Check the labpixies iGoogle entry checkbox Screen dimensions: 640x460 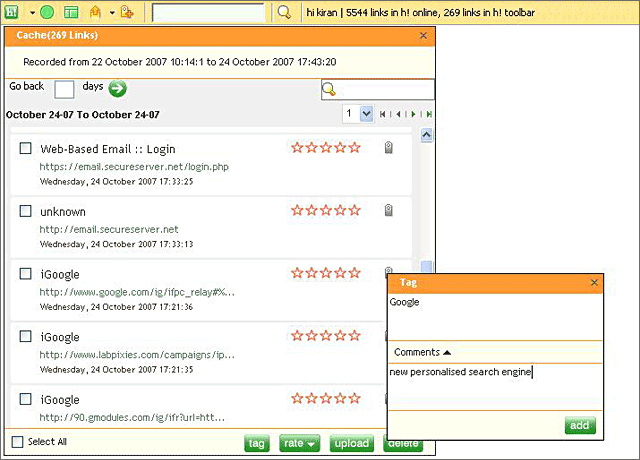pos(25,336)
